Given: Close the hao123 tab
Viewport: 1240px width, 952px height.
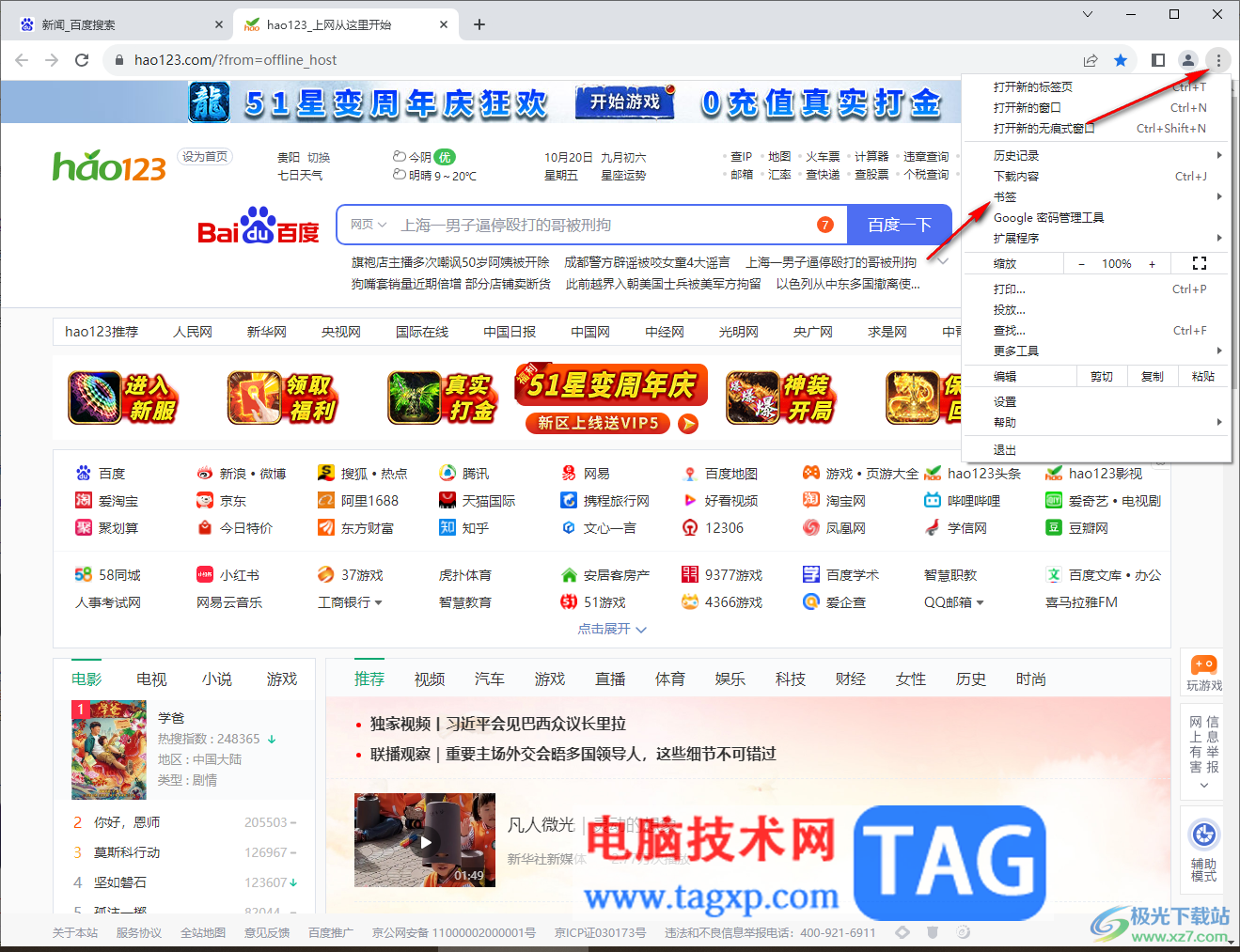Looking at the screenshot, I should 445,24.
